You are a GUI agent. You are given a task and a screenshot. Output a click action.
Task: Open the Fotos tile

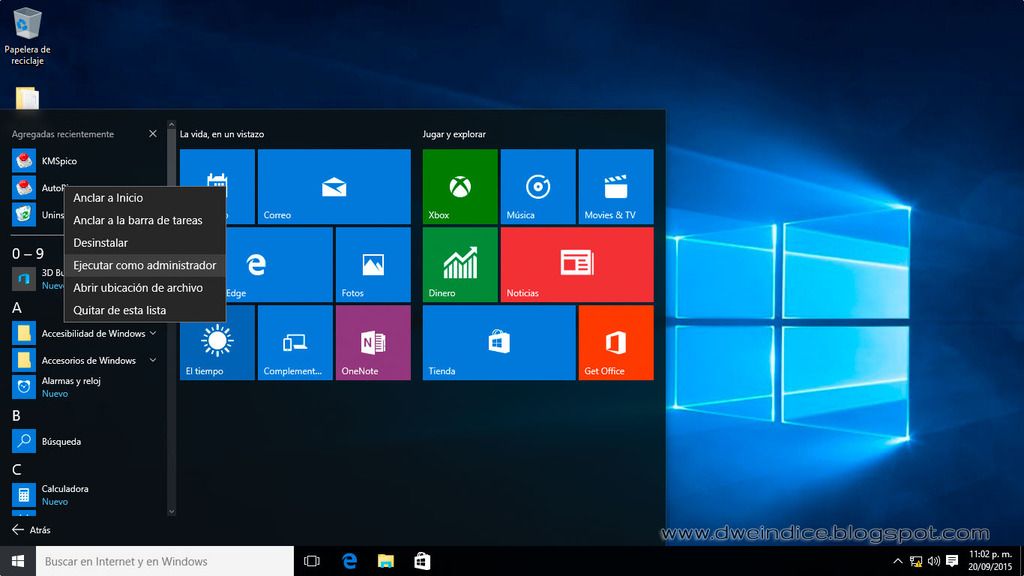coord(373,264)
